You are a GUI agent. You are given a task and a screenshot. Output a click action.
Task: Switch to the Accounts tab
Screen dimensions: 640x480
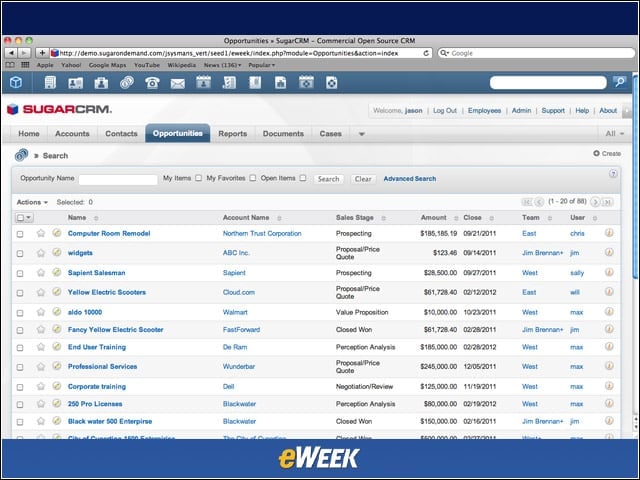pos(72,133)
